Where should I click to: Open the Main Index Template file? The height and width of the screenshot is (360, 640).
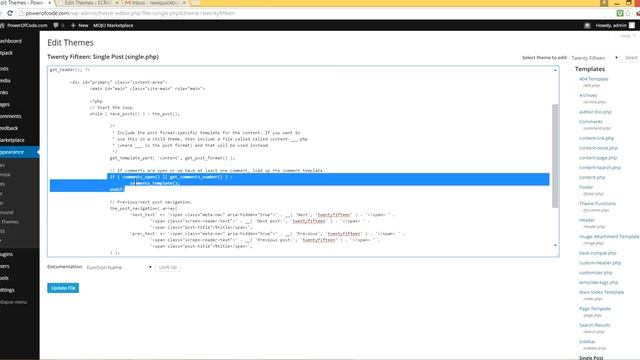[x=601, y=292]
